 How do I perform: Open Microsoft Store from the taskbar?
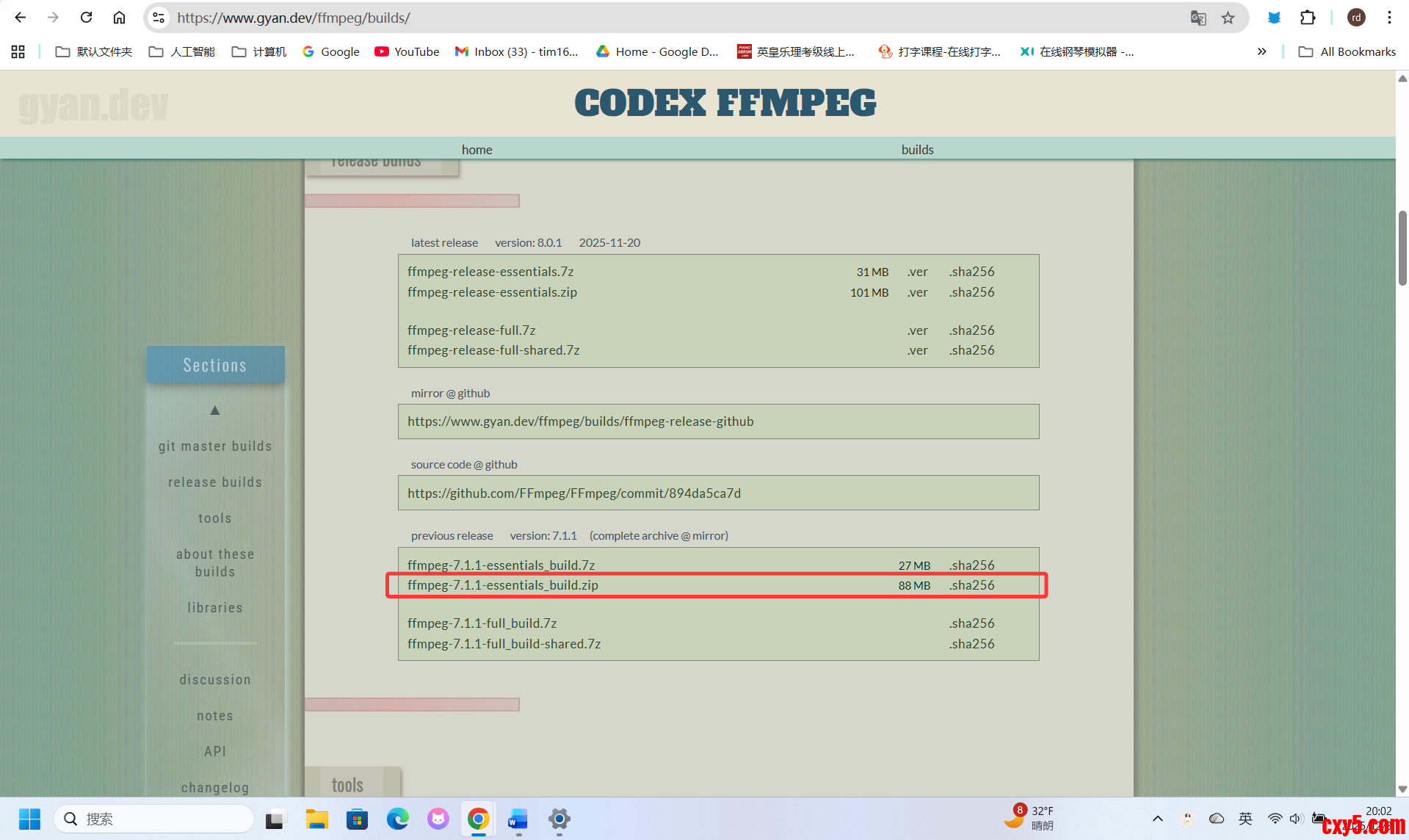[358, 819]
